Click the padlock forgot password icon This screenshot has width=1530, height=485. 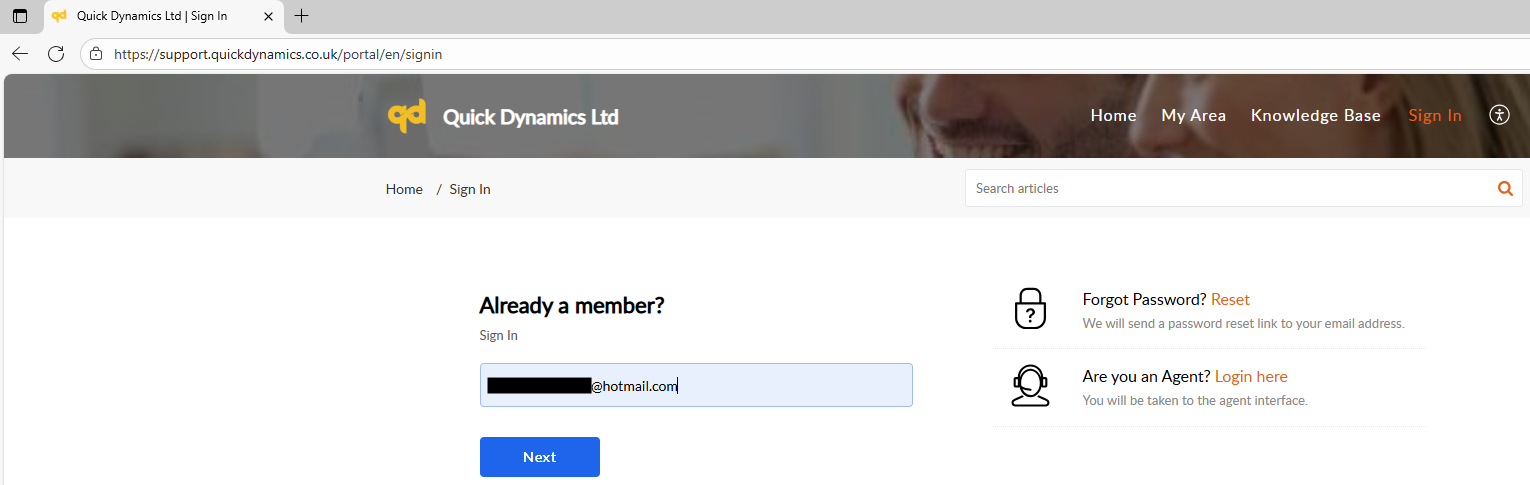1030,308
